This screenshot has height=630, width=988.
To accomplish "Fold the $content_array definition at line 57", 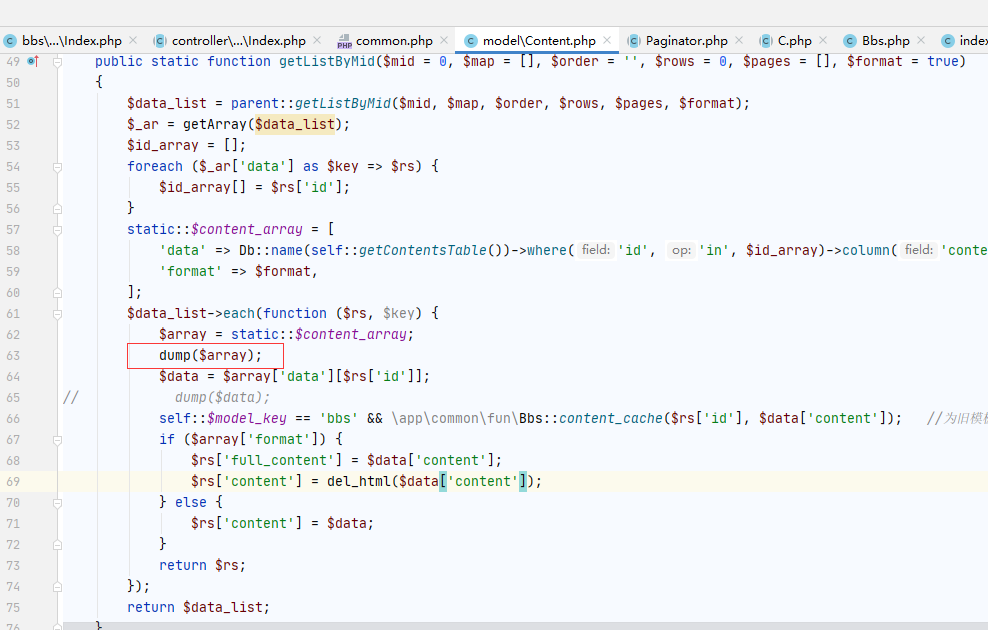I will [58, 229].
